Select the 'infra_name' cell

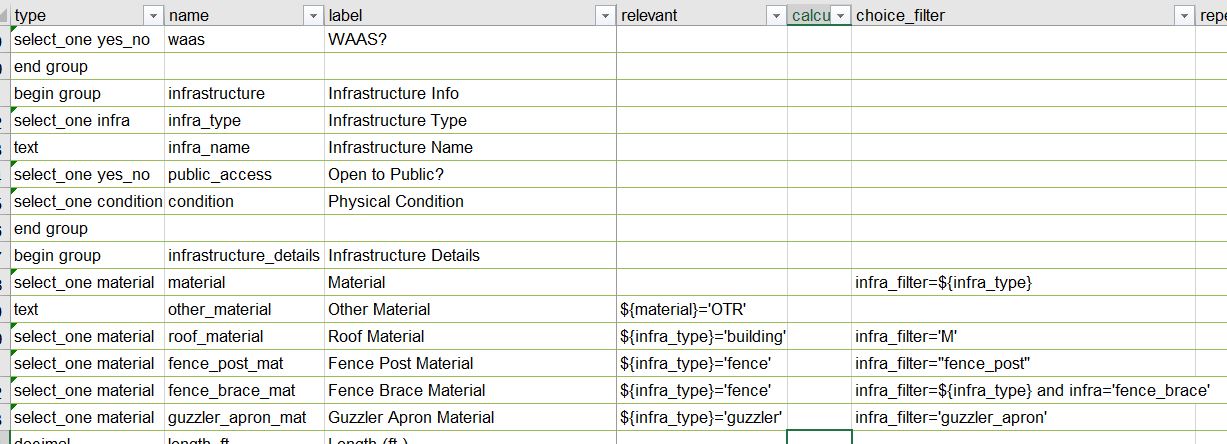point(244,147)
